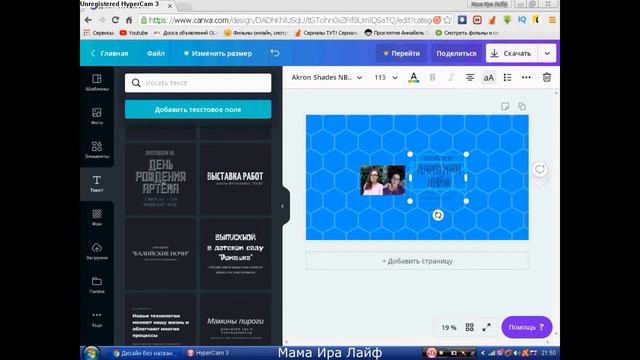Delete the selected element with trash icon

(x=547, y=78)
